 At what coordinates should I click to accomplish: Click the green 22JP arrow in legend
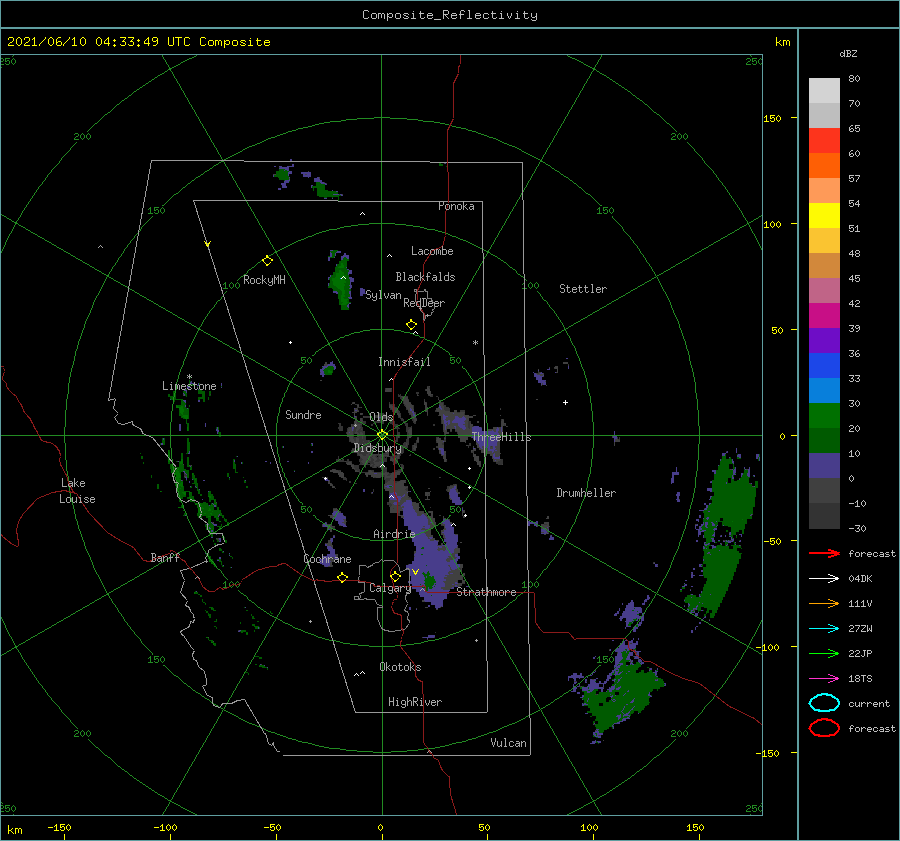824,653
